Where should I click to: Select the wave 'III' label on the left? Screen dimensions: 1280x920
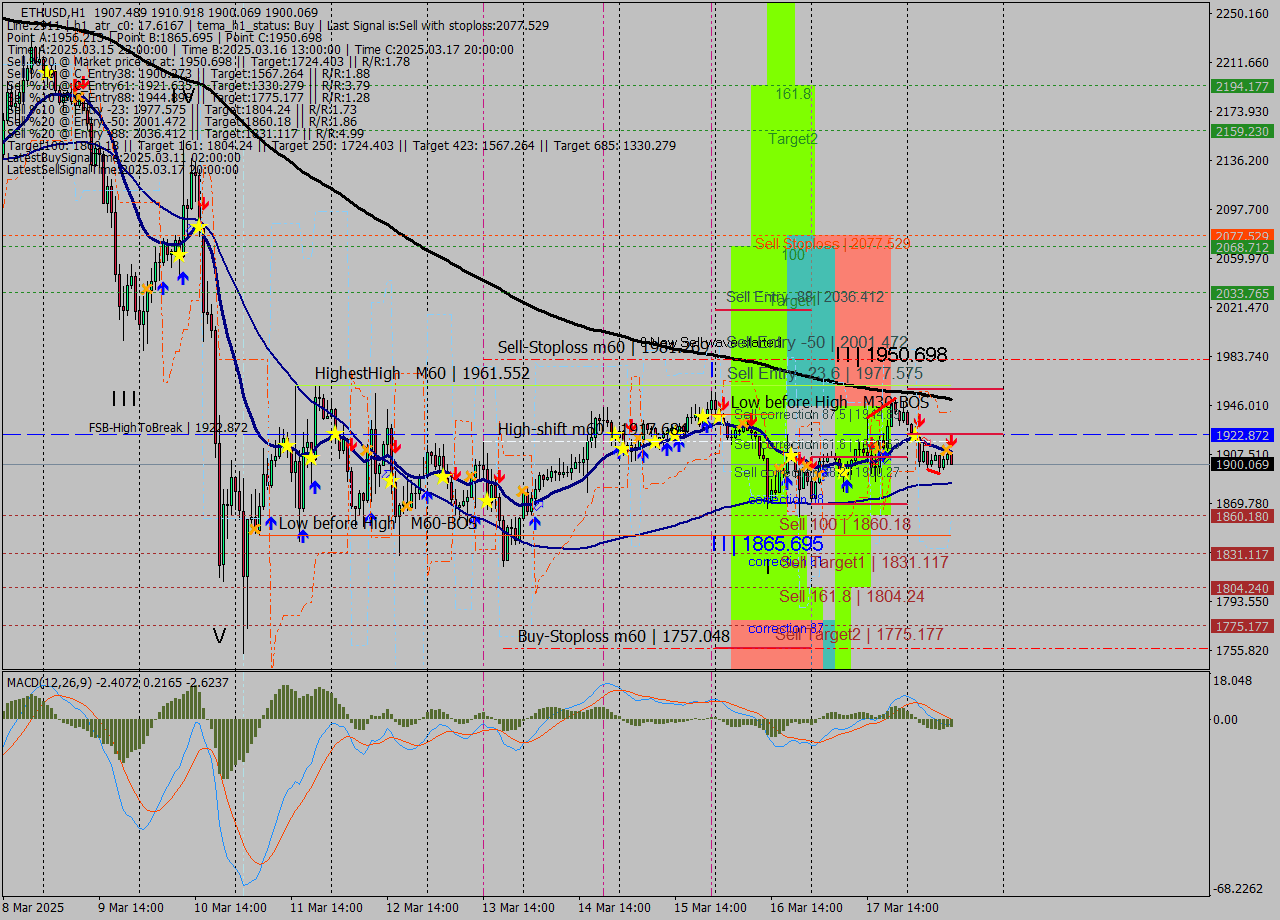coord(124,399)
